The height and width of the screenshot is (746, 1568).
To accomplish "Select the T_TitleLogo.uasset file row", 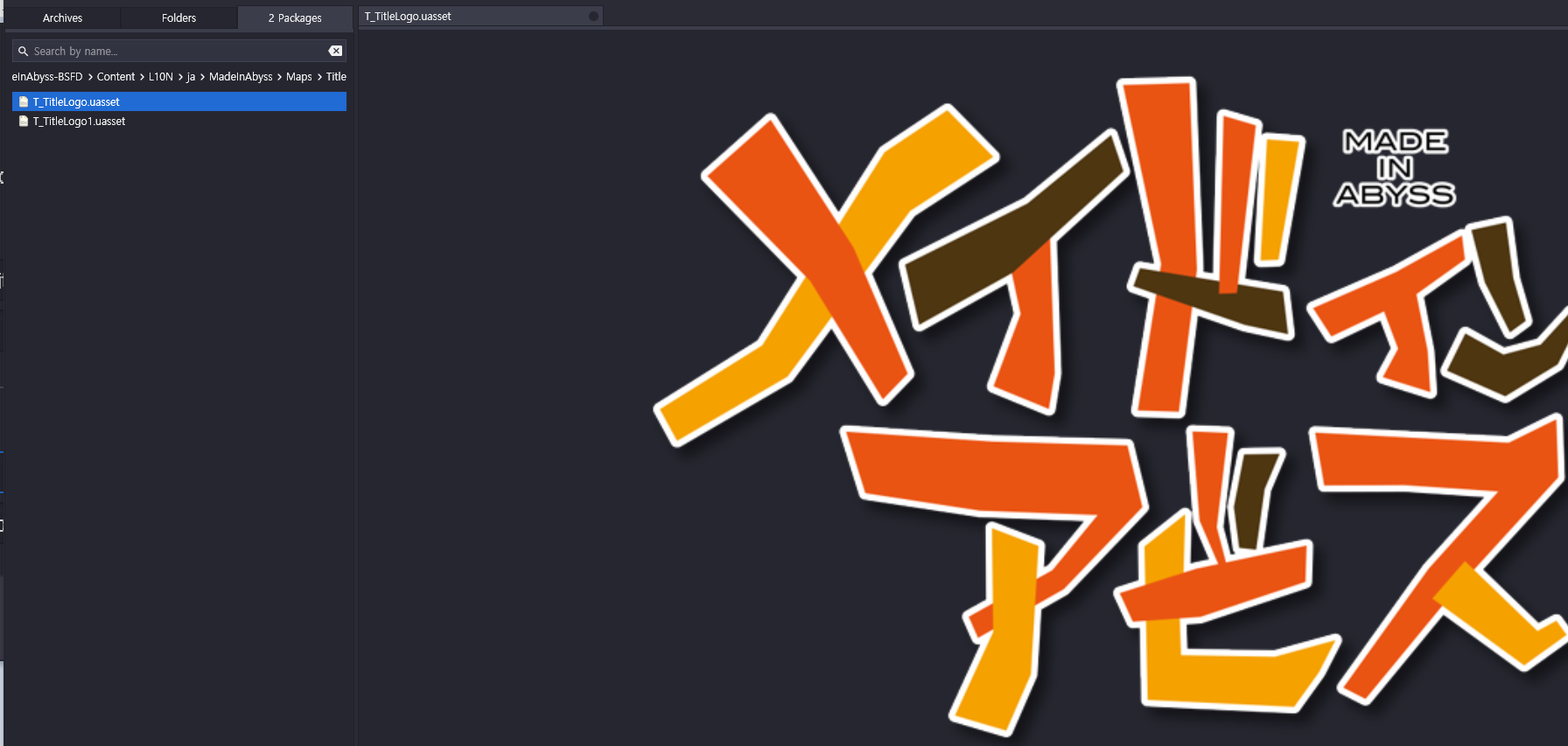I will [x=179, y=101].
